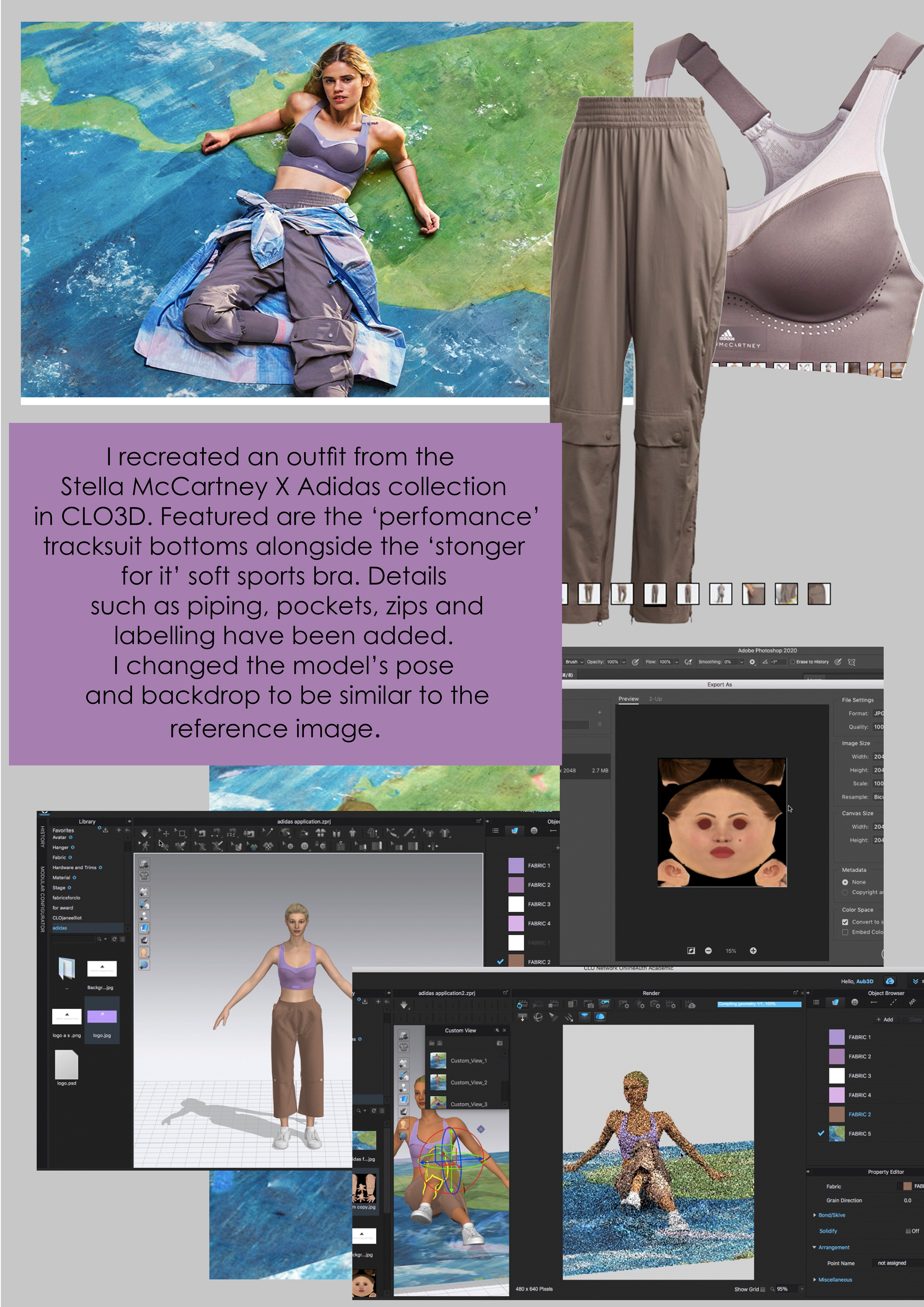Tick the Erase to History checkbox
This screenshot has width=924, height=1307.
(x=792, y=662)
